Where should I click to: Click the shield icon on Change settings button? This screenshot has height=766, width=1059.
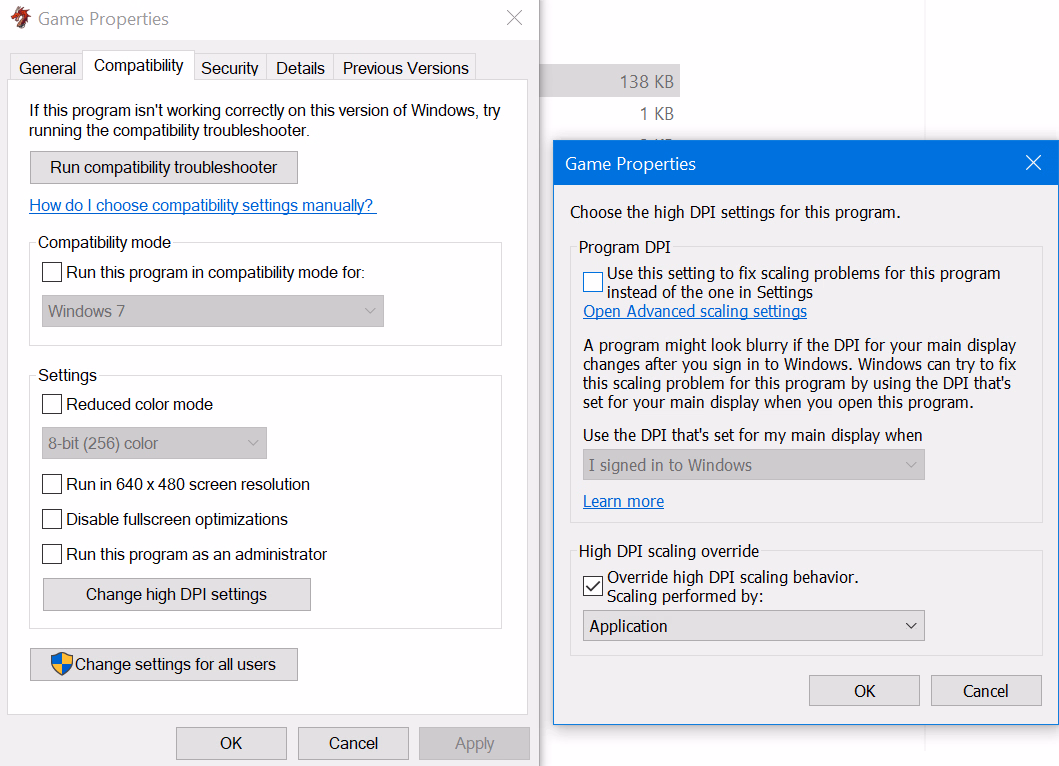pos(61,664)
